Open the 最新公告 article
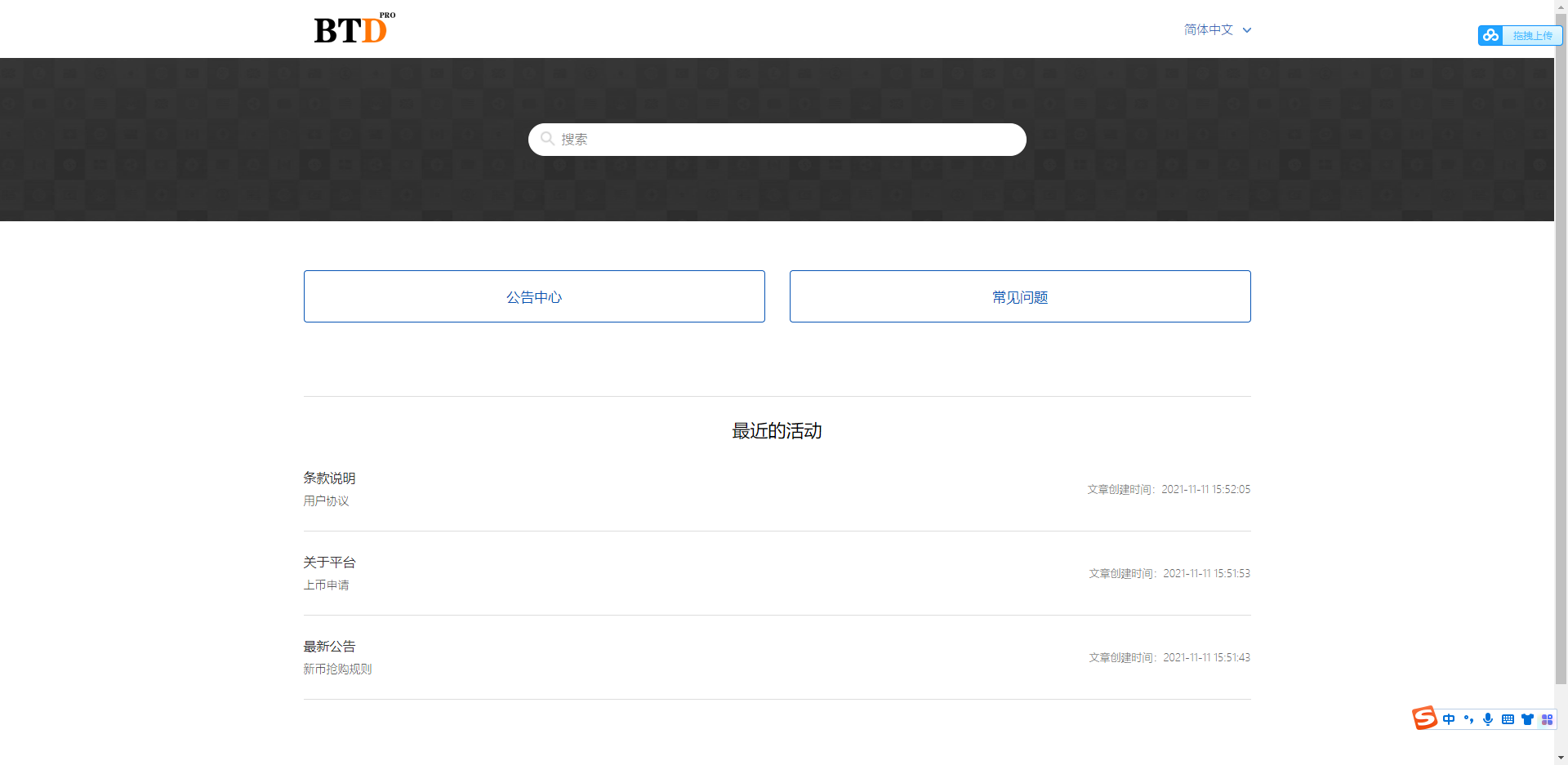 329,646
